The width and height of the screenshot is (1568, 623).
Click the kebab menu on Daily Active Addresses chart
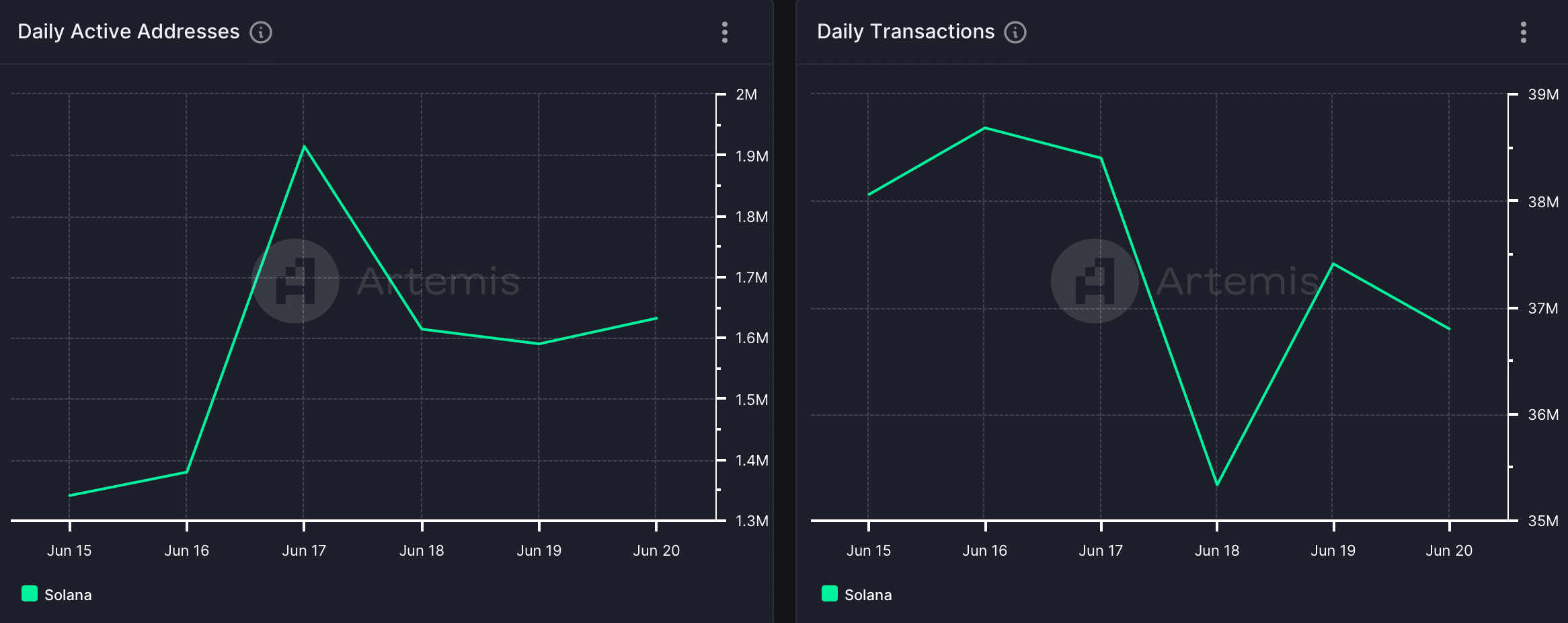[x=725, y=32]
